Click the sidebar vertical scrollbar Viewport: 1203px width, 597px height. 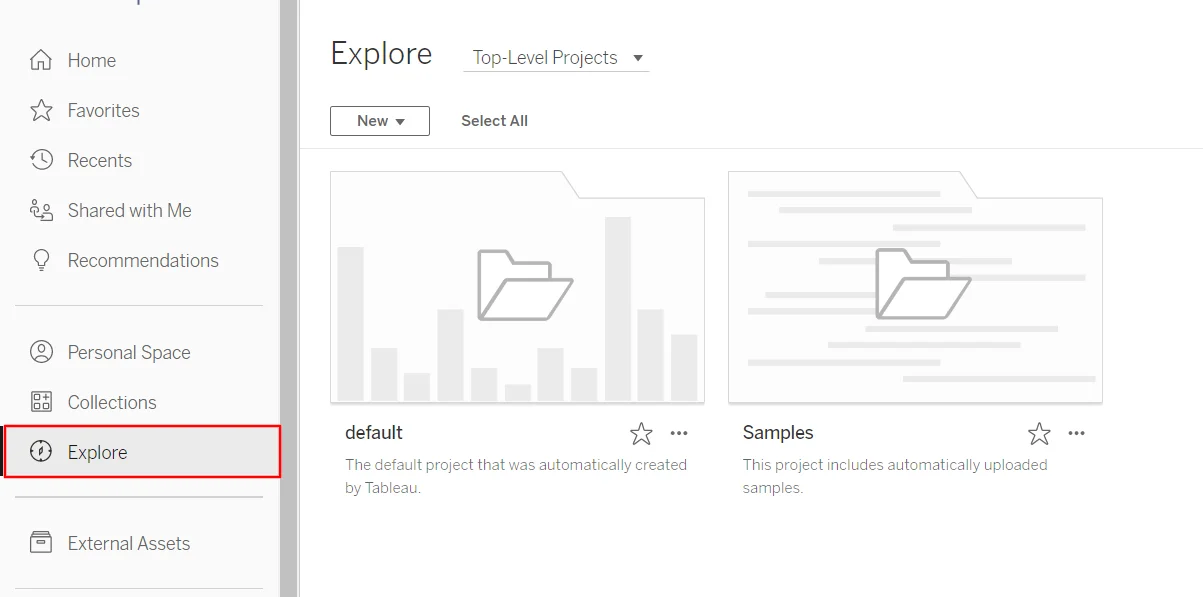(x=288, y=298)
